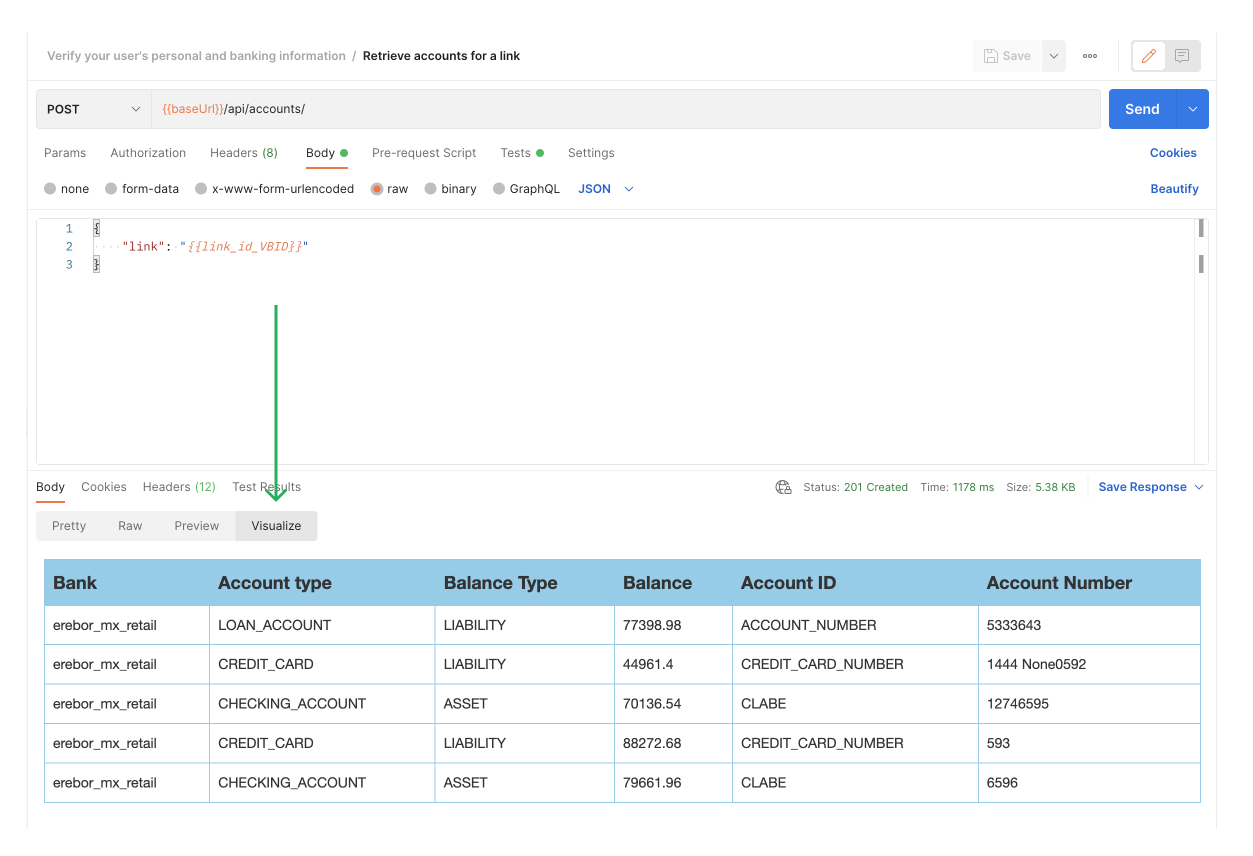1253x856 pixels.
Task: Select the raw body option
Action: pyautogui.click(x=389, y=189)
